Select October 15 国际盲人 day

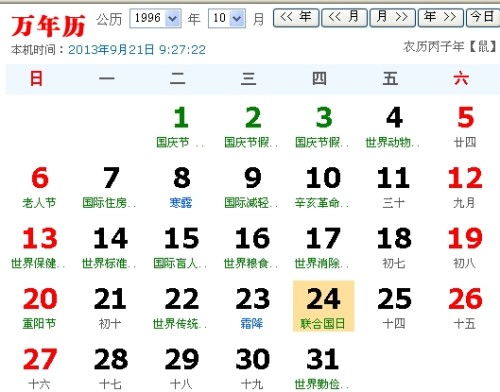pyautogui.click(x=181, y=248)
